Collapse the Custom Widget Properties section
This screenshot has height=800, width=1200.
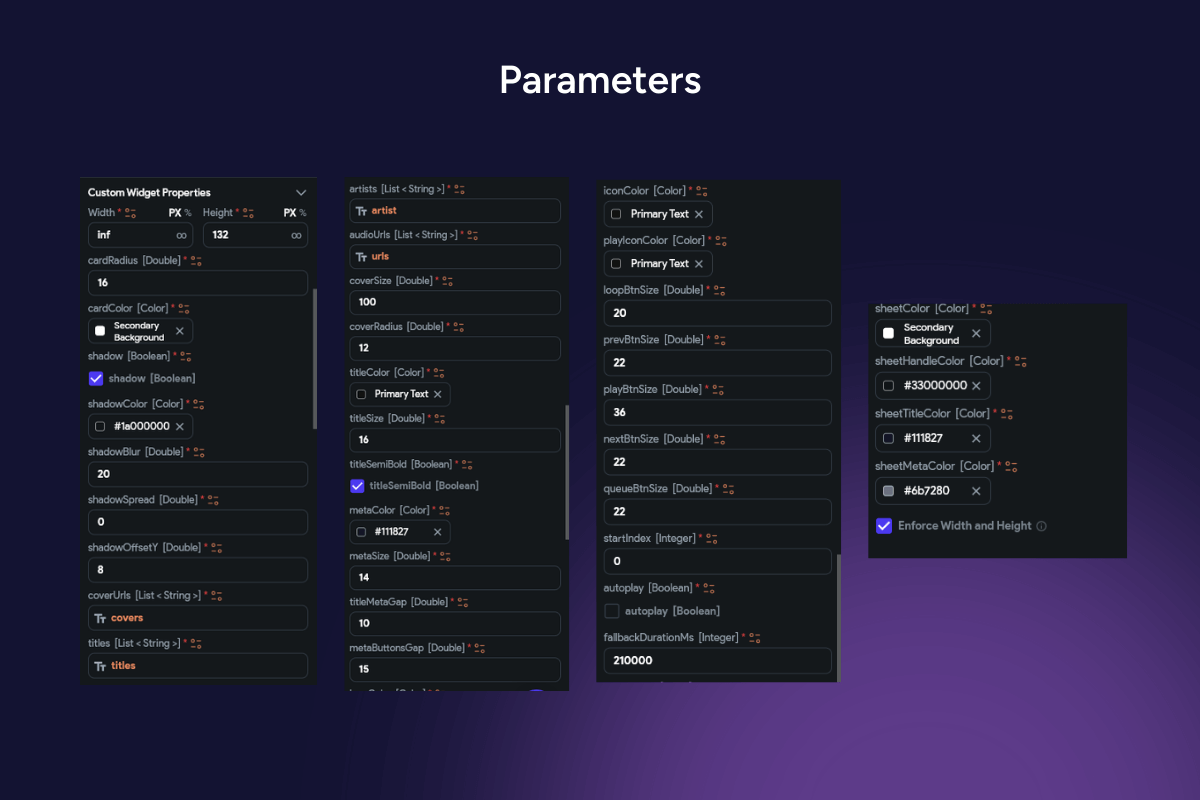click(x=301, y=192)
